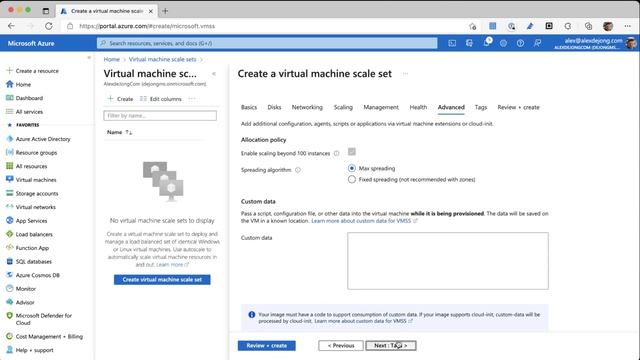Click the Filter by name field
The image size is (640, 360).
click(x=160, y=116)
